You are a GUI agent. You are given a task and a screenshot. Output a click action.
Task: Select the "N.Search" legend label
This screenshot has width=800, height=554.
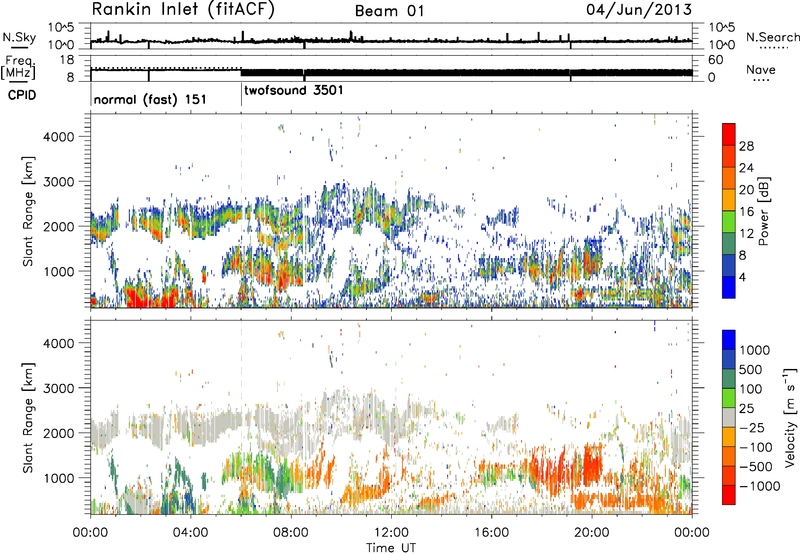coord(772,37)
